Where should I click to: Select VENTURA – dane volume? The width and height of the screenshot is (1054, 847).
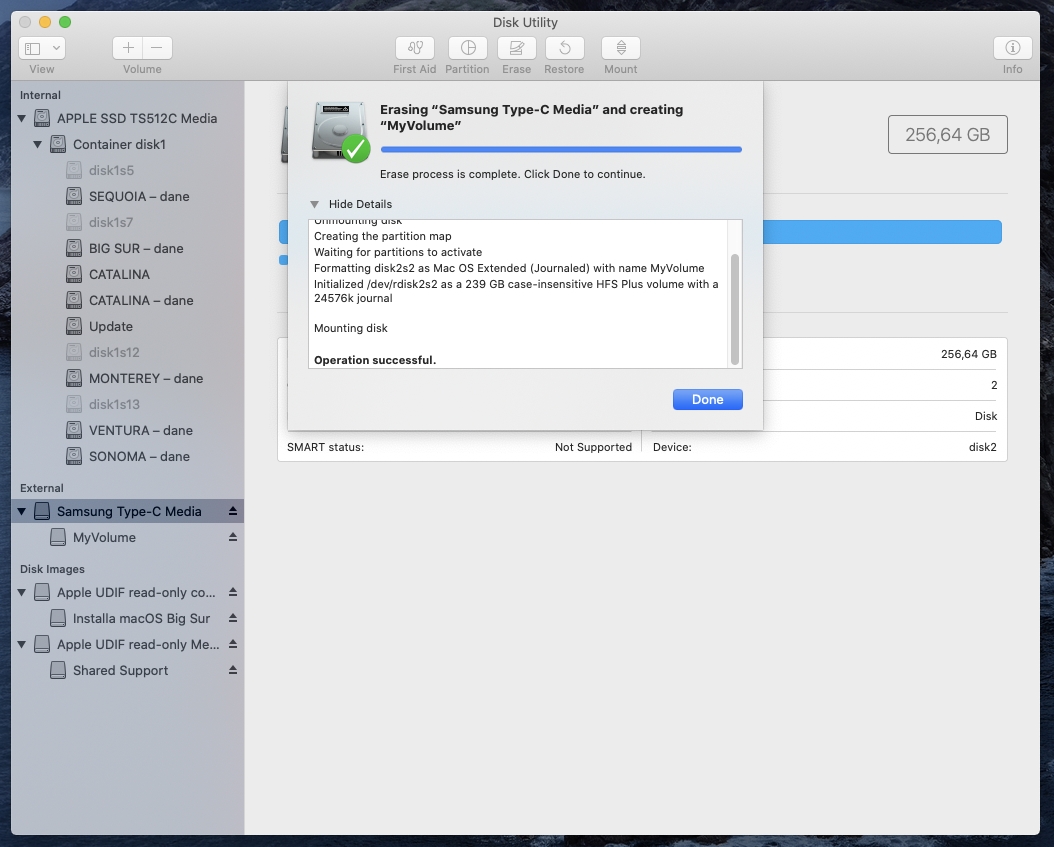[x=128, y=430]
